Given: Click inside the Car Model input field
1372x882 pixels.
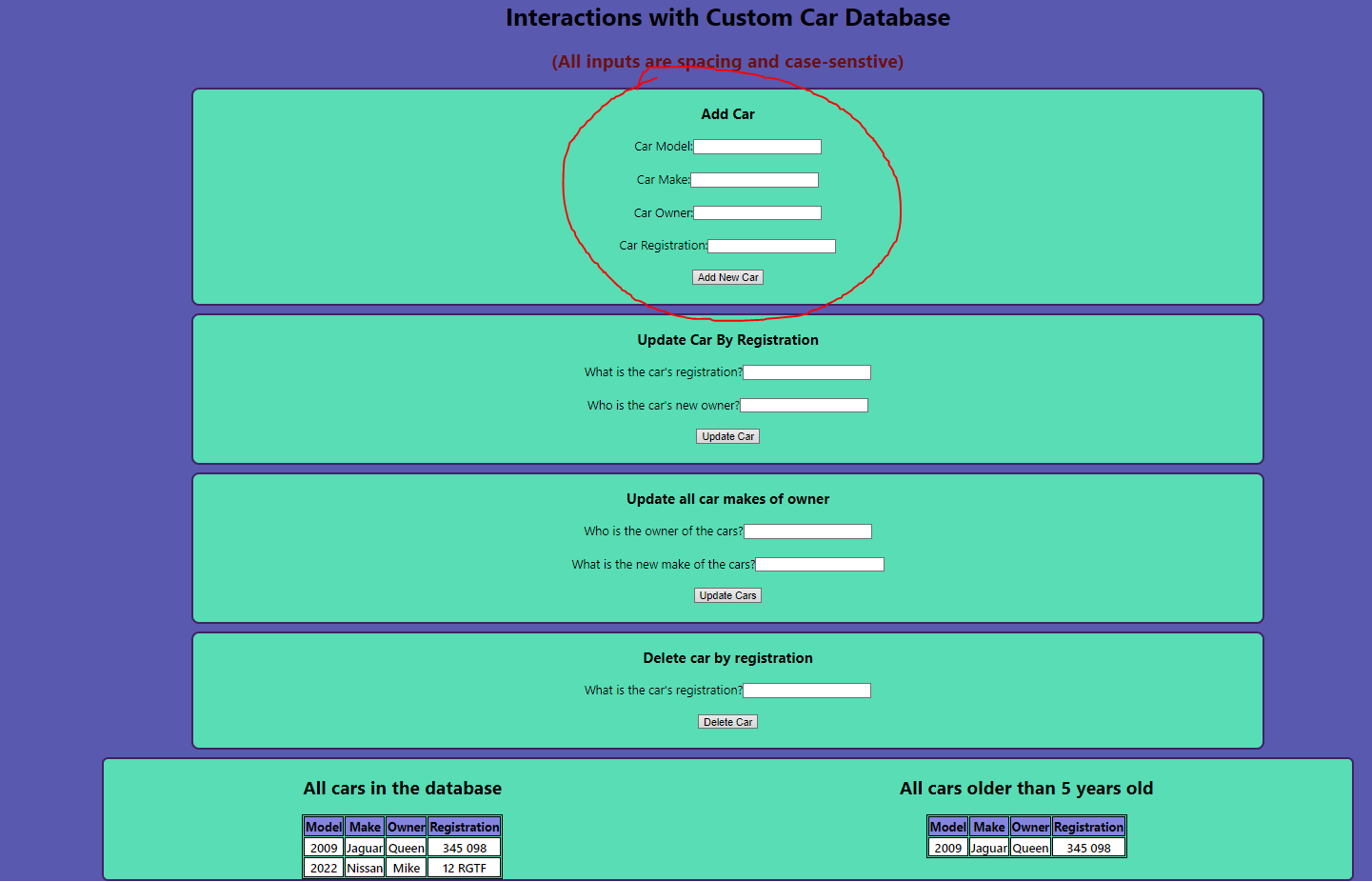Looking at the screenshot, I should tap(757, 146).
